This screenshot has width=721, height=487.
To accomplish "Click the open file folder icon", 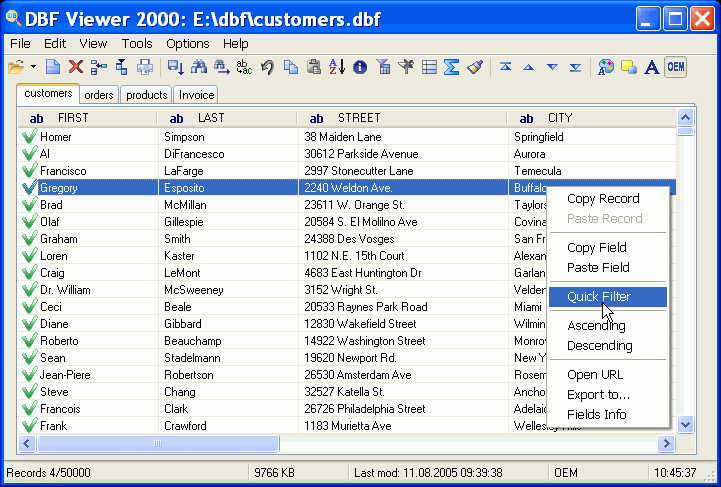I will point(17,67).
